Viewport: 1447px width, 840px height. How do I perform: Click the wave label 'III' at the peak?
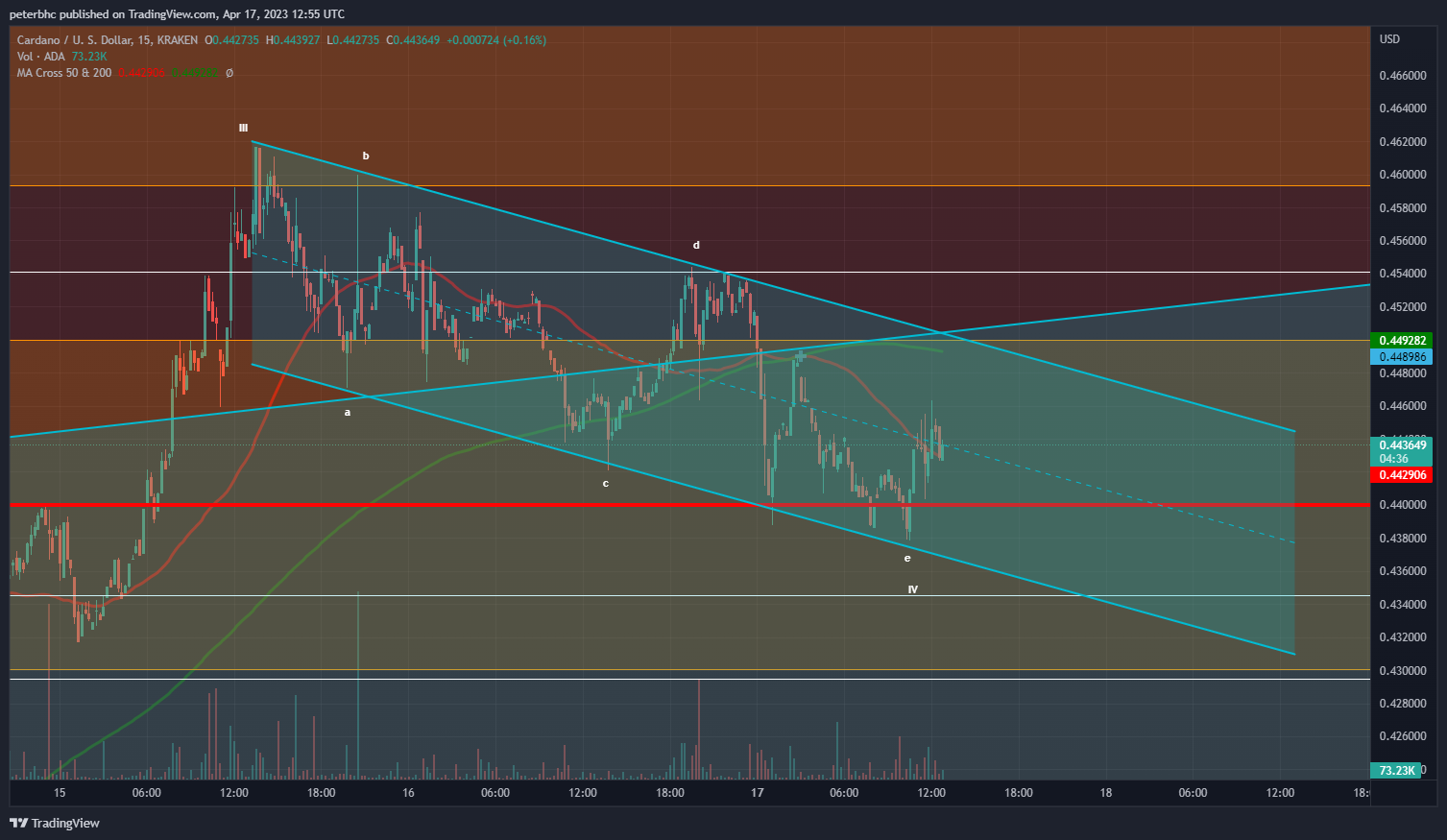[x=244, y=128]
